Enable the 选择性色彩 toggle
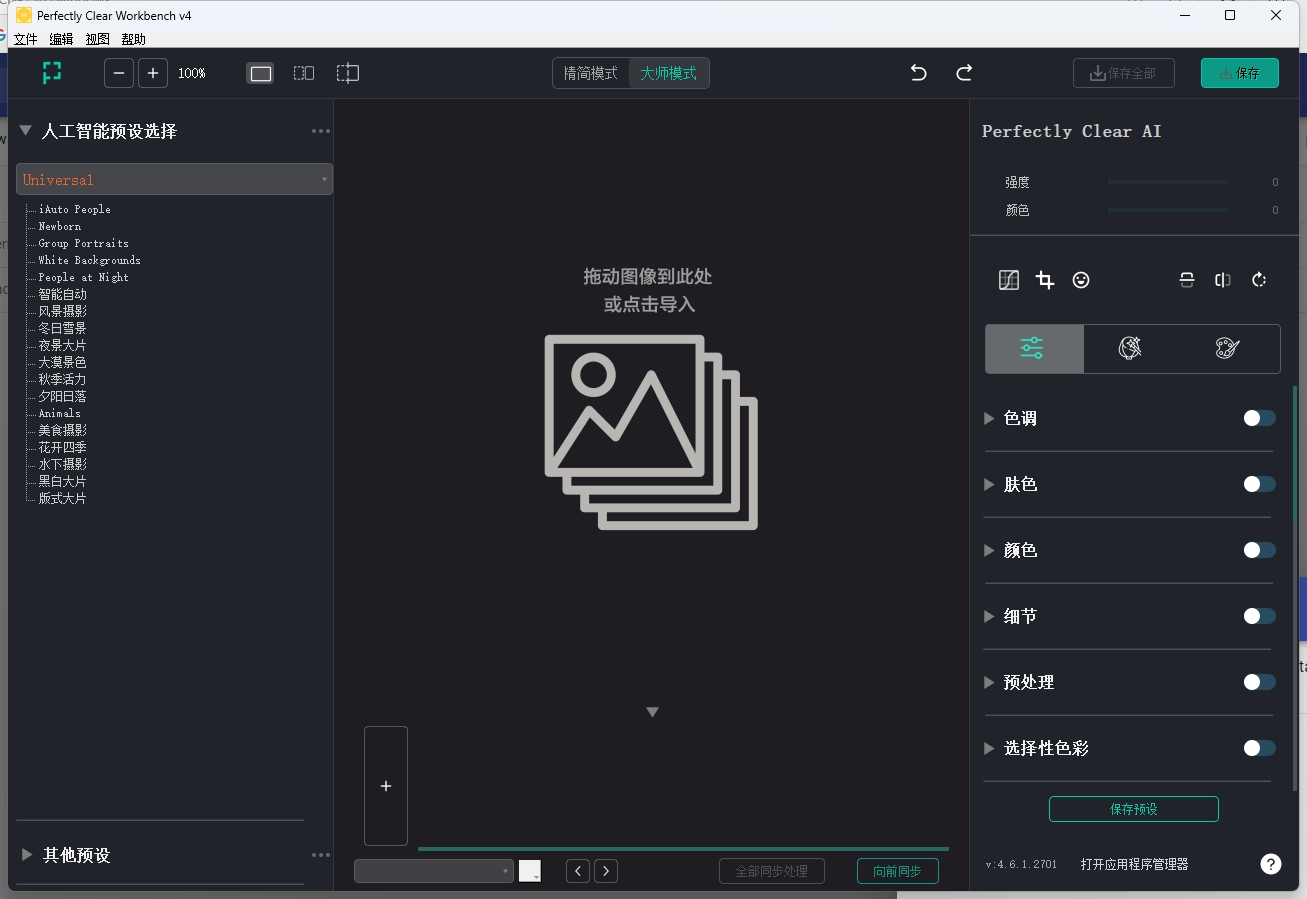This screenshot has width=1307, height=899. point(1259,748)
